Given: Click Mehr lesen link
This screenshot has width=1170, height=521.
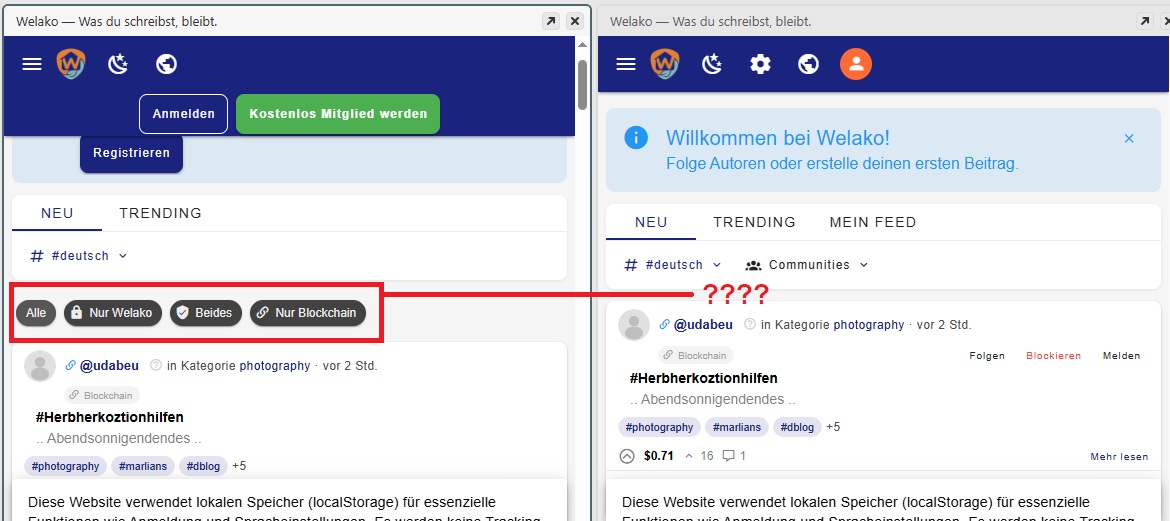Looking at the screenshot, I should coord(1119,456).
